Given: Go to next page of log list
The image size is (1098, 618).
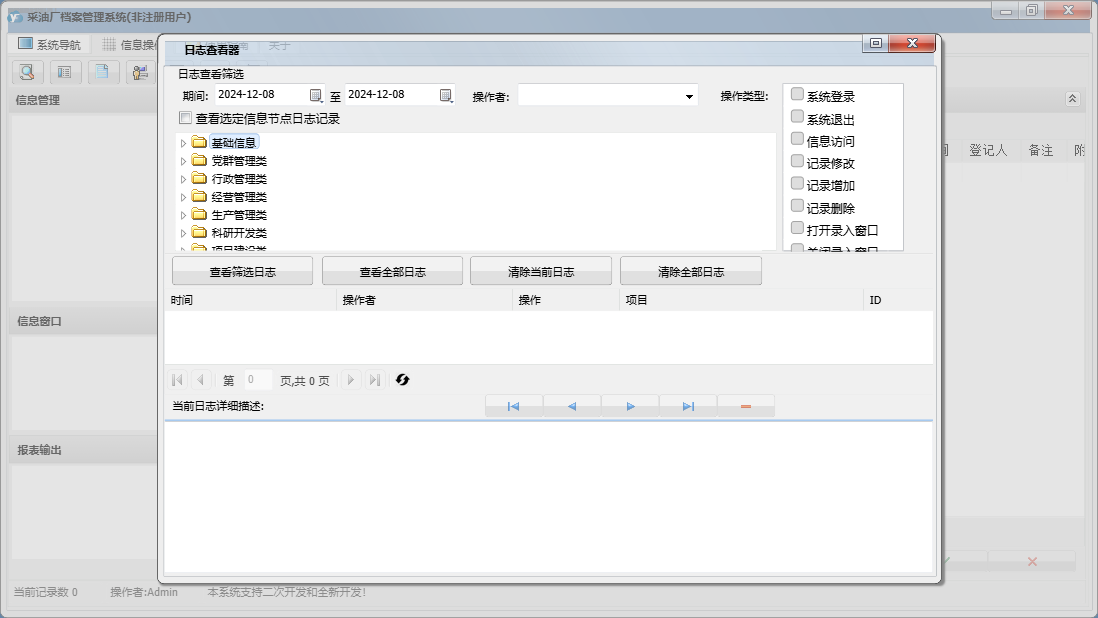Looking at the screenshot, I should (351, 380).
